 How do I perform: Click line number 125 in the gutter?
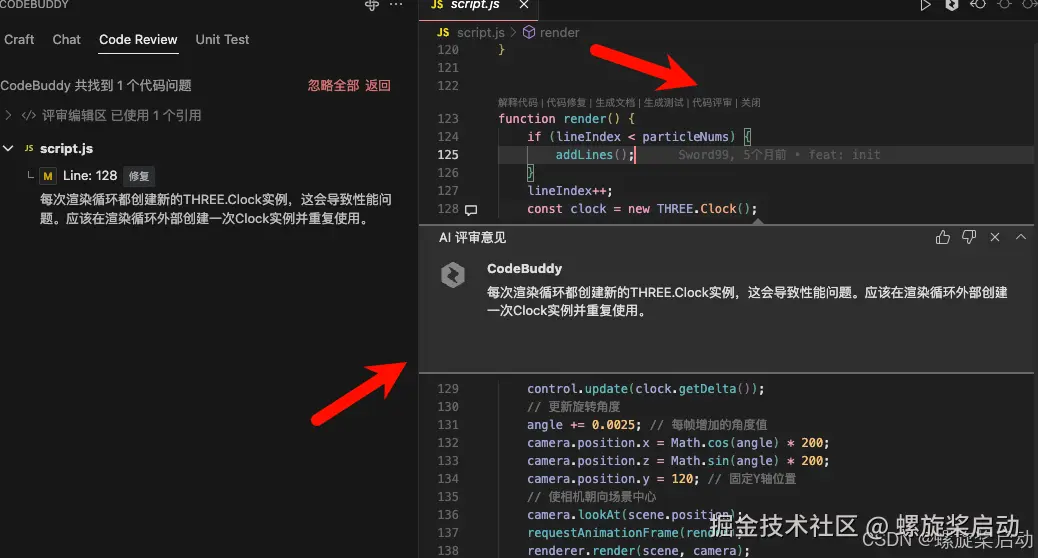448,155
